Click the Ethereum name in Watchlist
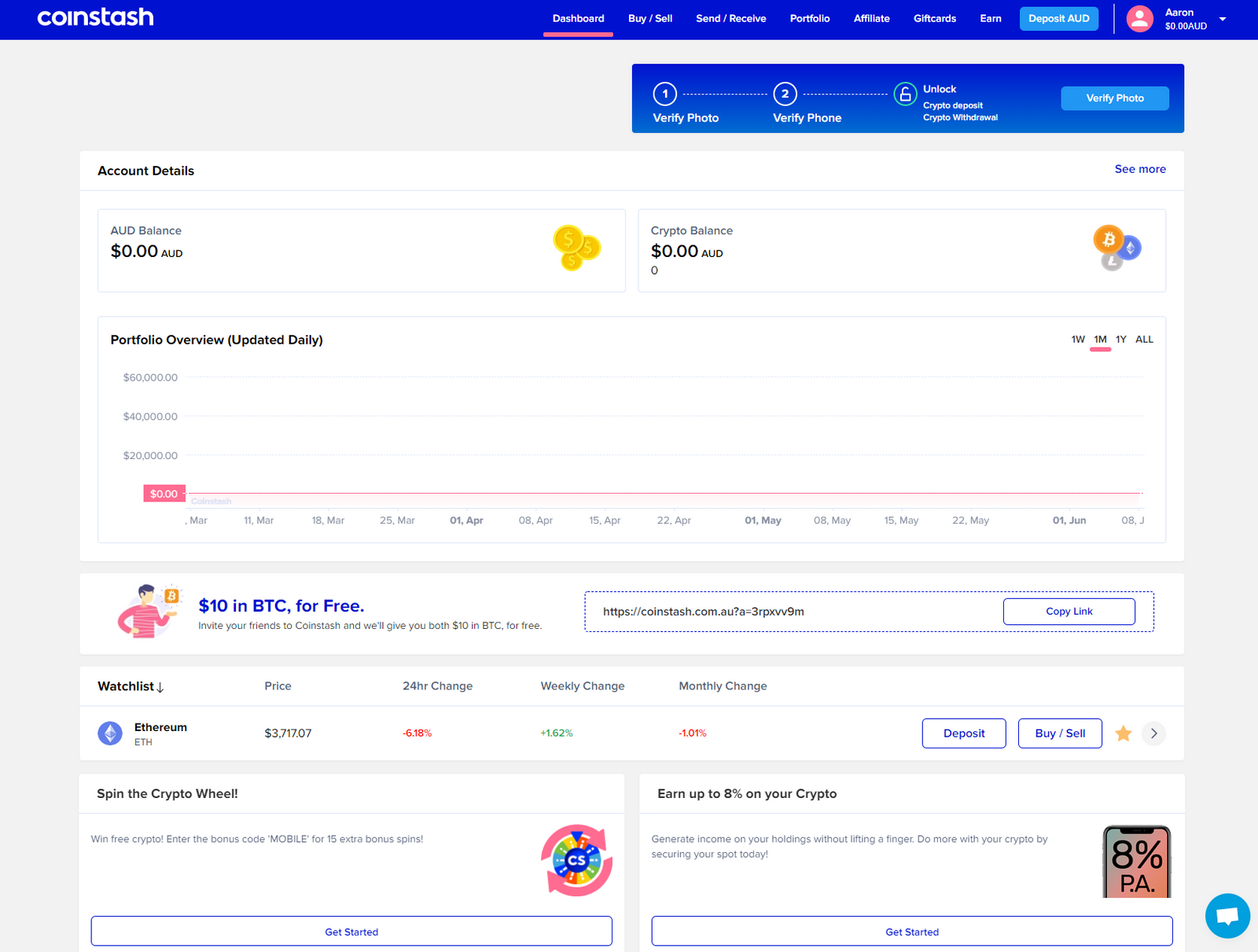Screen dimensions: 1258x952 [160, 727]
